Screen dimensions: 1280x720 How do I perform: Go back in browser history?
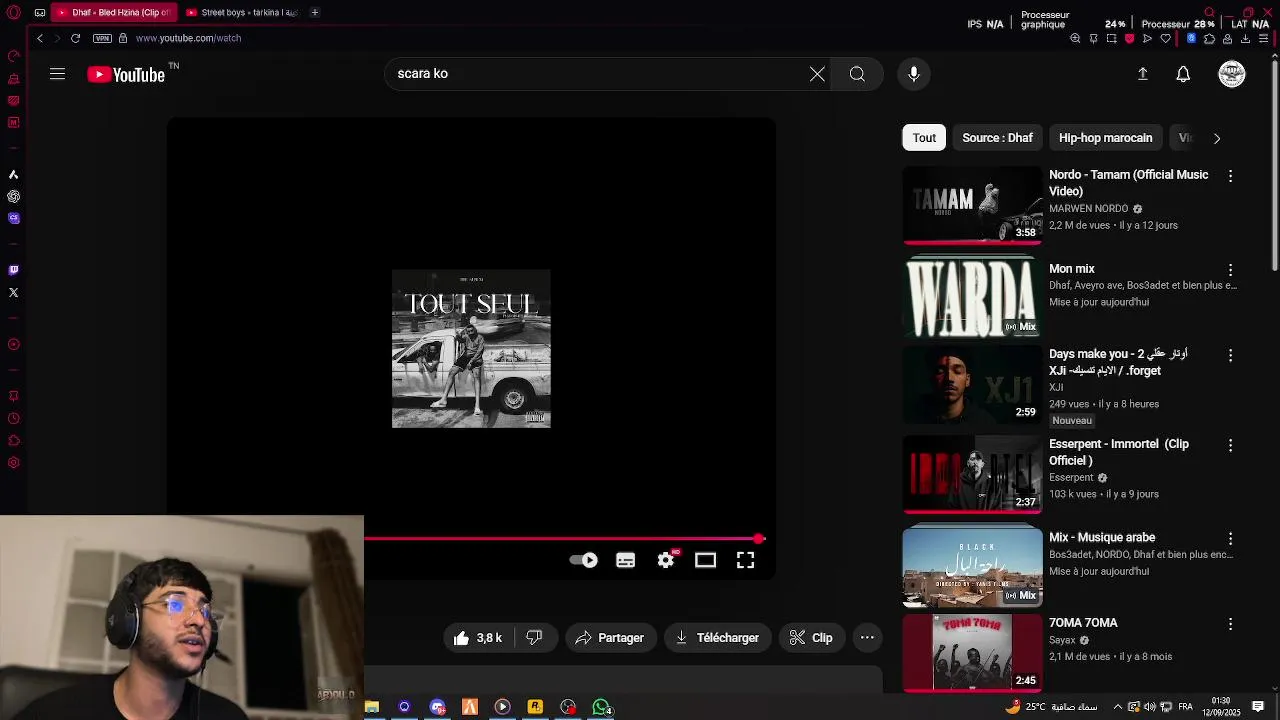point(40,38)
